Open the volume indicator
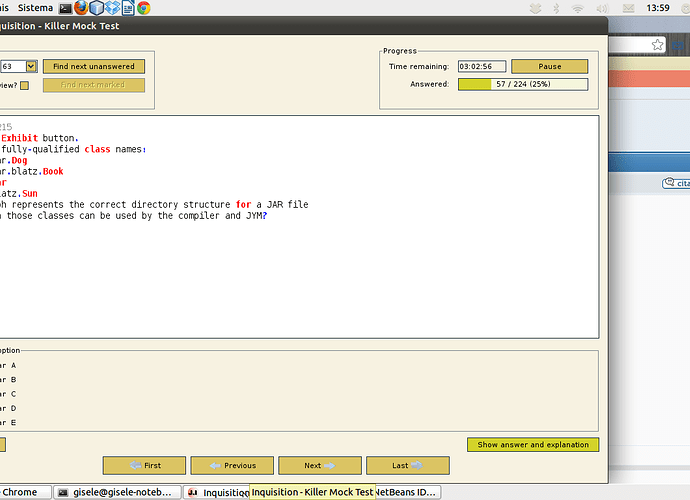Image resolution: width=690 pixels, height=500 pixels. (602, 8)
